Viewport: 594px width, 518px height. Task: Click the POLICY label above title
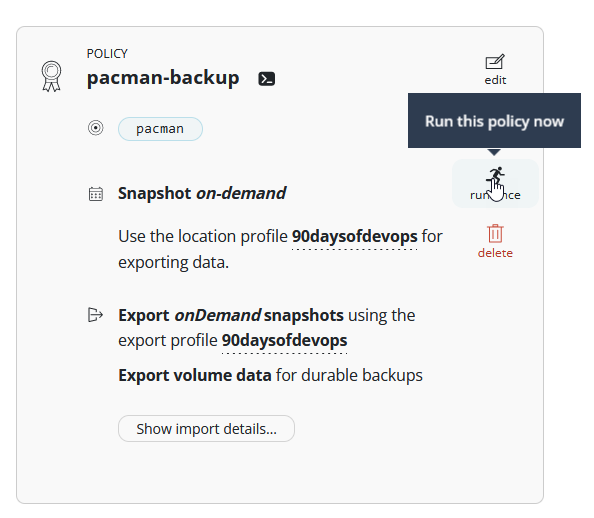click(107, 54)
